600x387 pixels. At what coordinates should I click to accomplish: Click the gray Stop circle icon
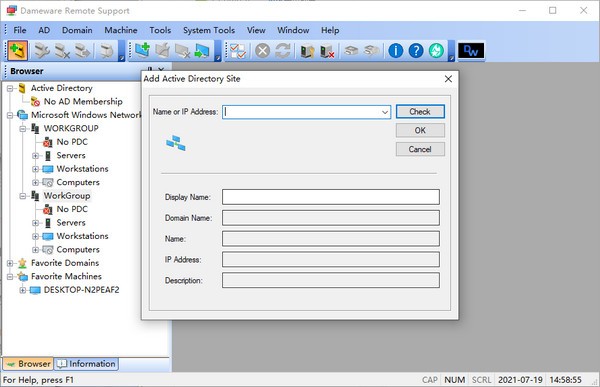262,51
